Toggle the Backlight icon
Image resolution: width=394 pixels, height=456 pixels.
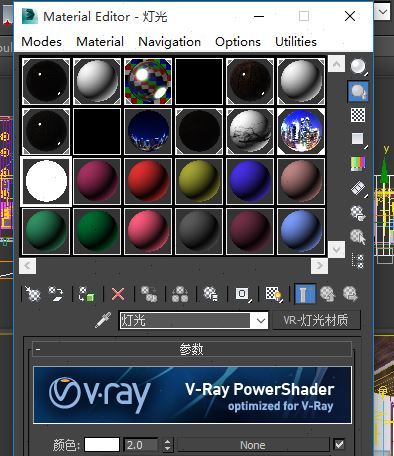[x=358, y=91]
